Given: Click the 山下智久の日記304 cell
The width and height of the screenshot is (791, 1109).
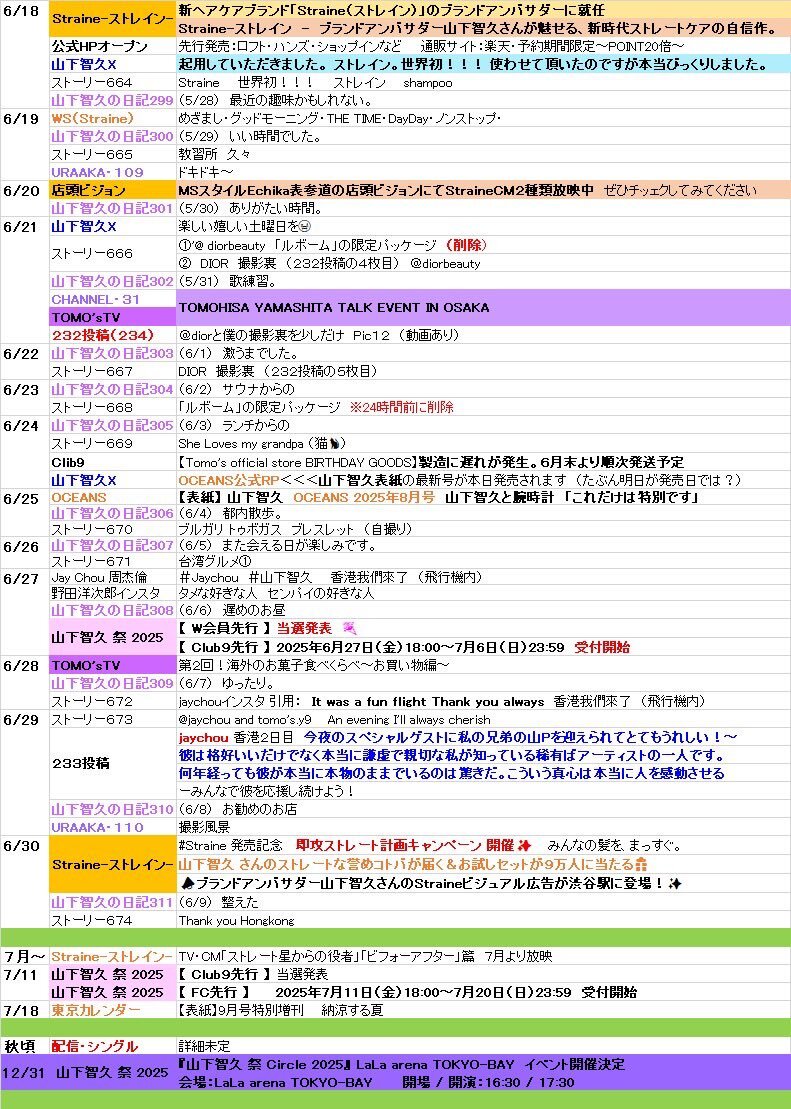Looking at the screenshot, I should click(112, 390).
